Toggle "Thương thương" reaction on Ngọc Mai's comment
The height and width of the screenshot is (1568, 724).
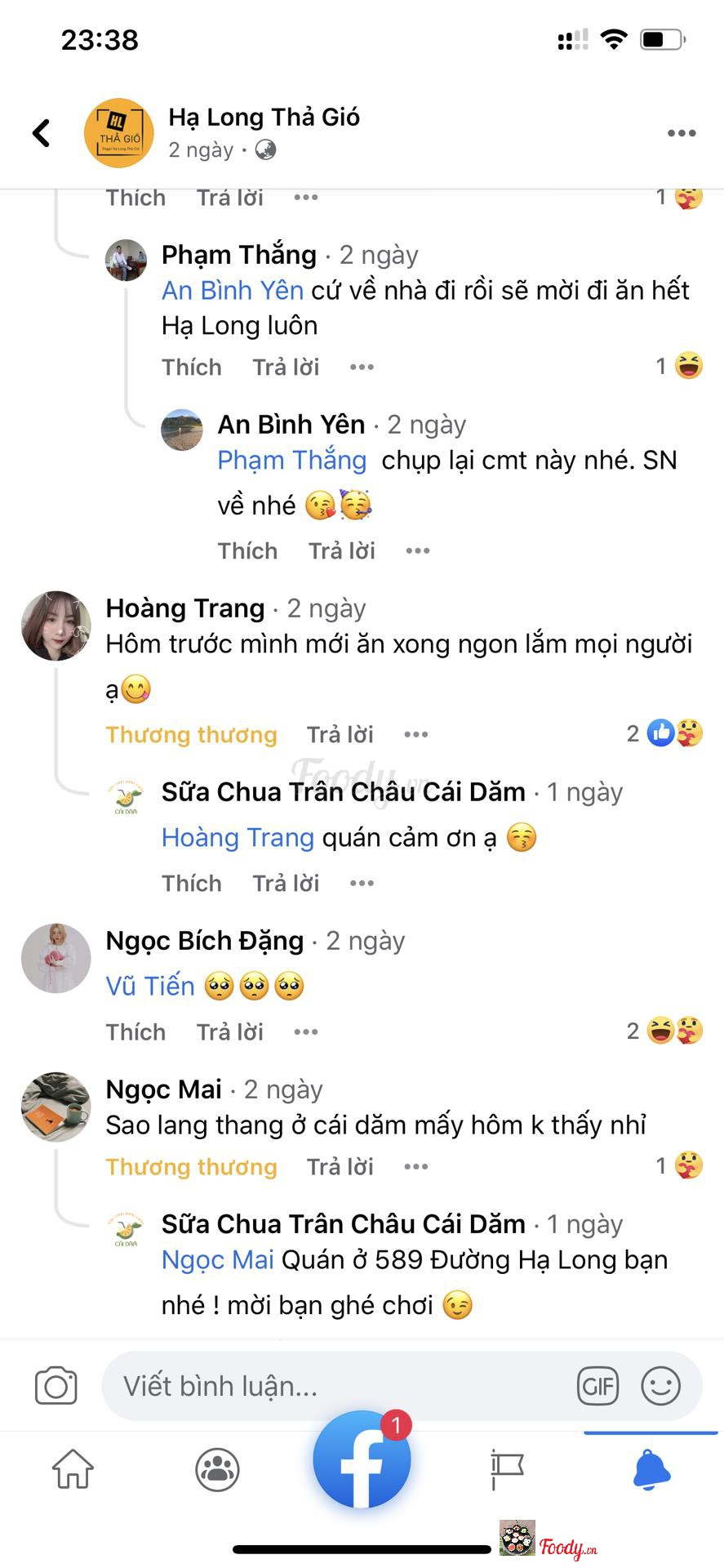(191, 1167)
